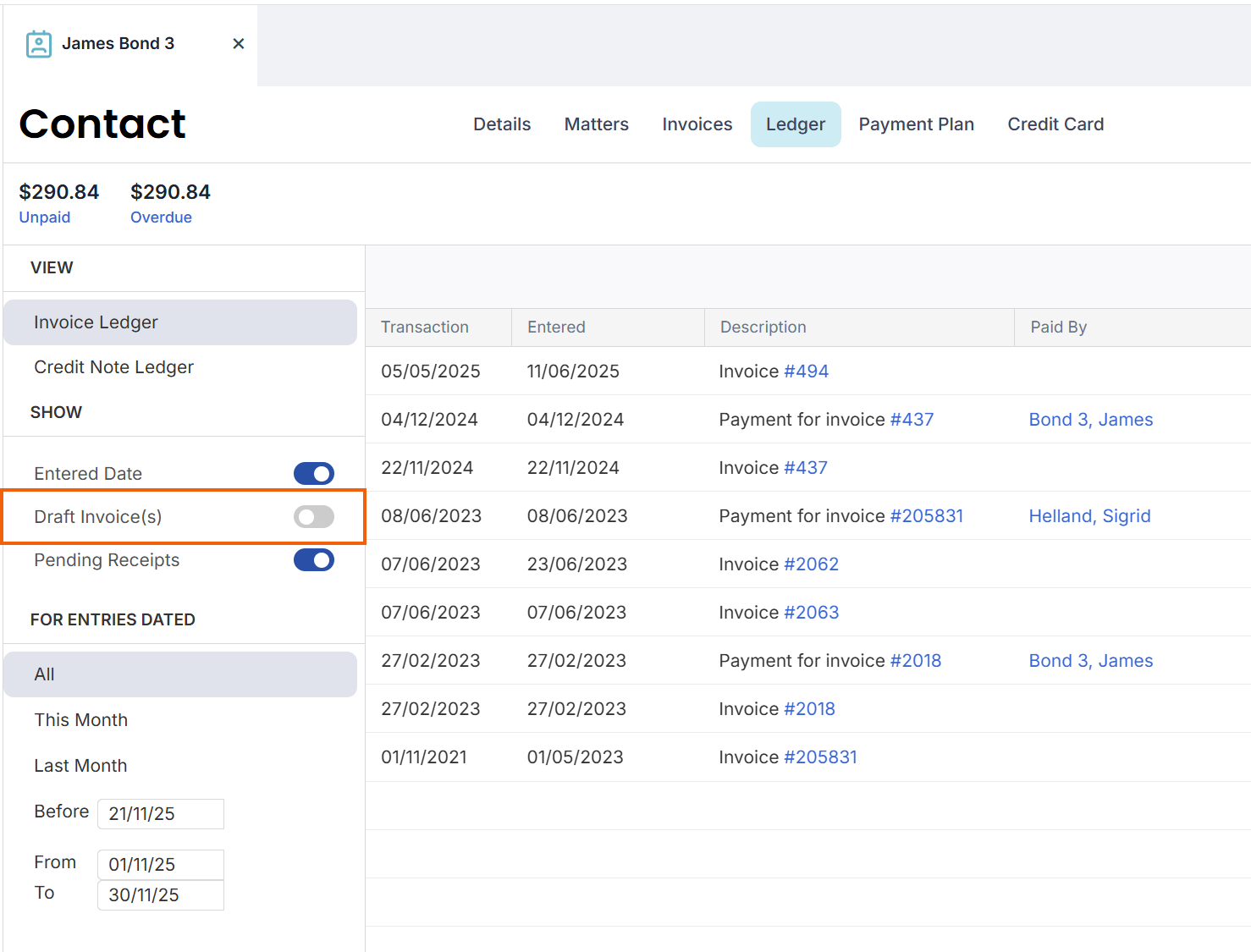Select Credit Note Ledger view

113,367
